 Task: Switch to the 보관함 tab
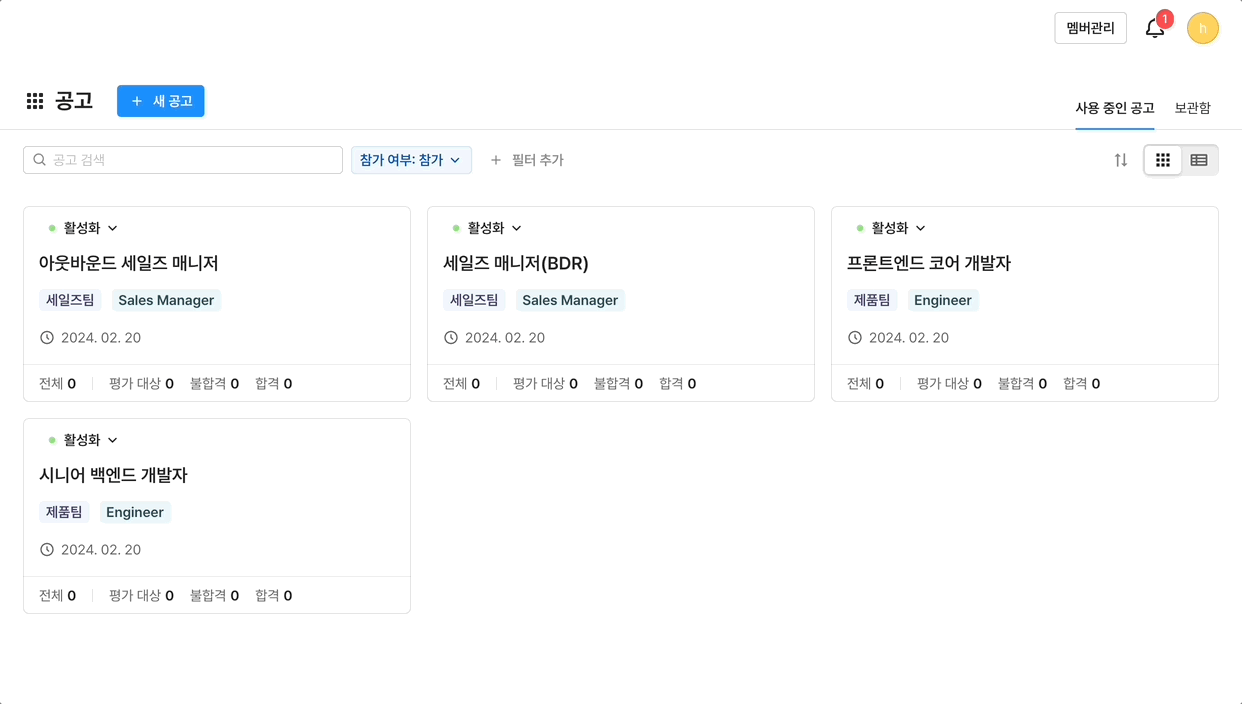1192,108
